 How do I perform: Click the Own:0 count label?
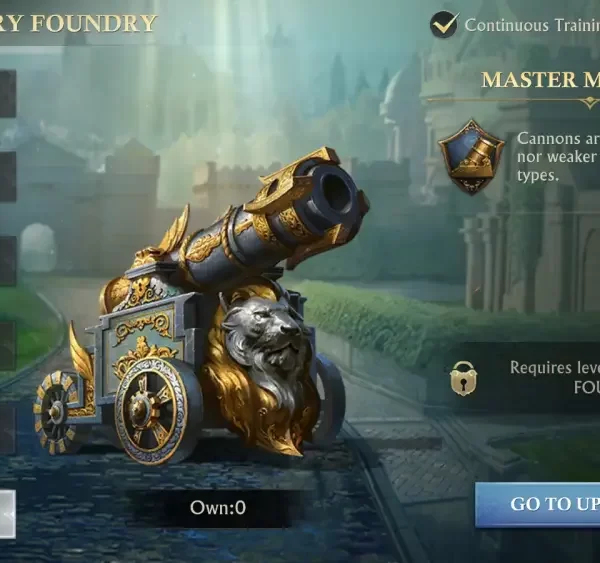click(218, 508)
